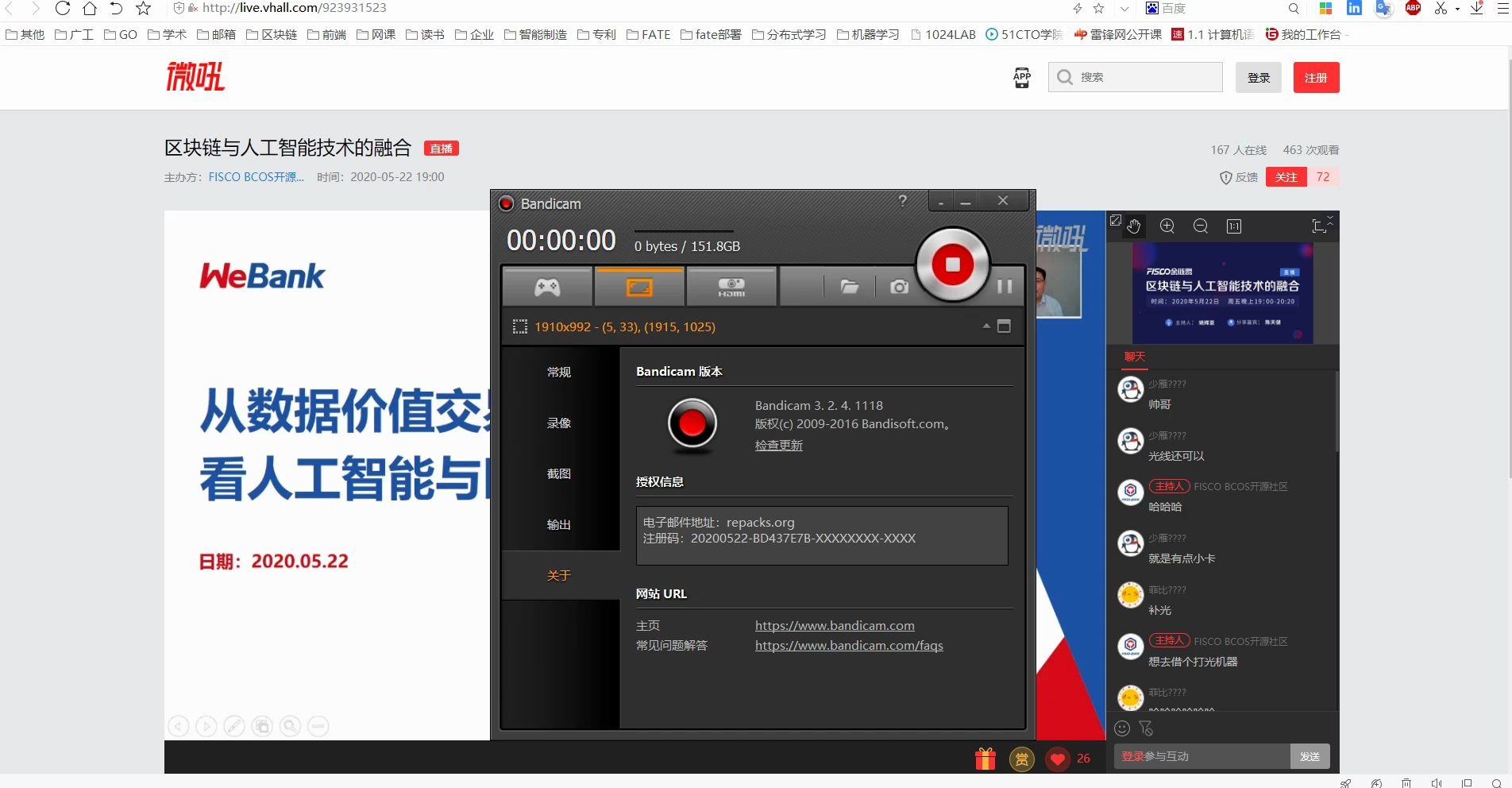Click the red 关注 follow button
Screen dimensions: 1512x788
coord(1286,177)
